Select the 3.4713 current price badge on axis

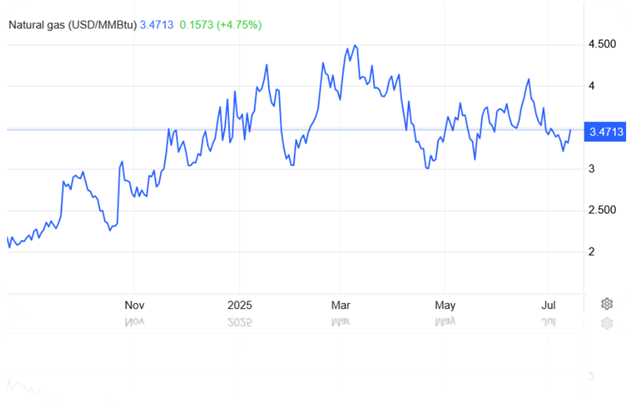pyautogui.click(x=607, y=131)
